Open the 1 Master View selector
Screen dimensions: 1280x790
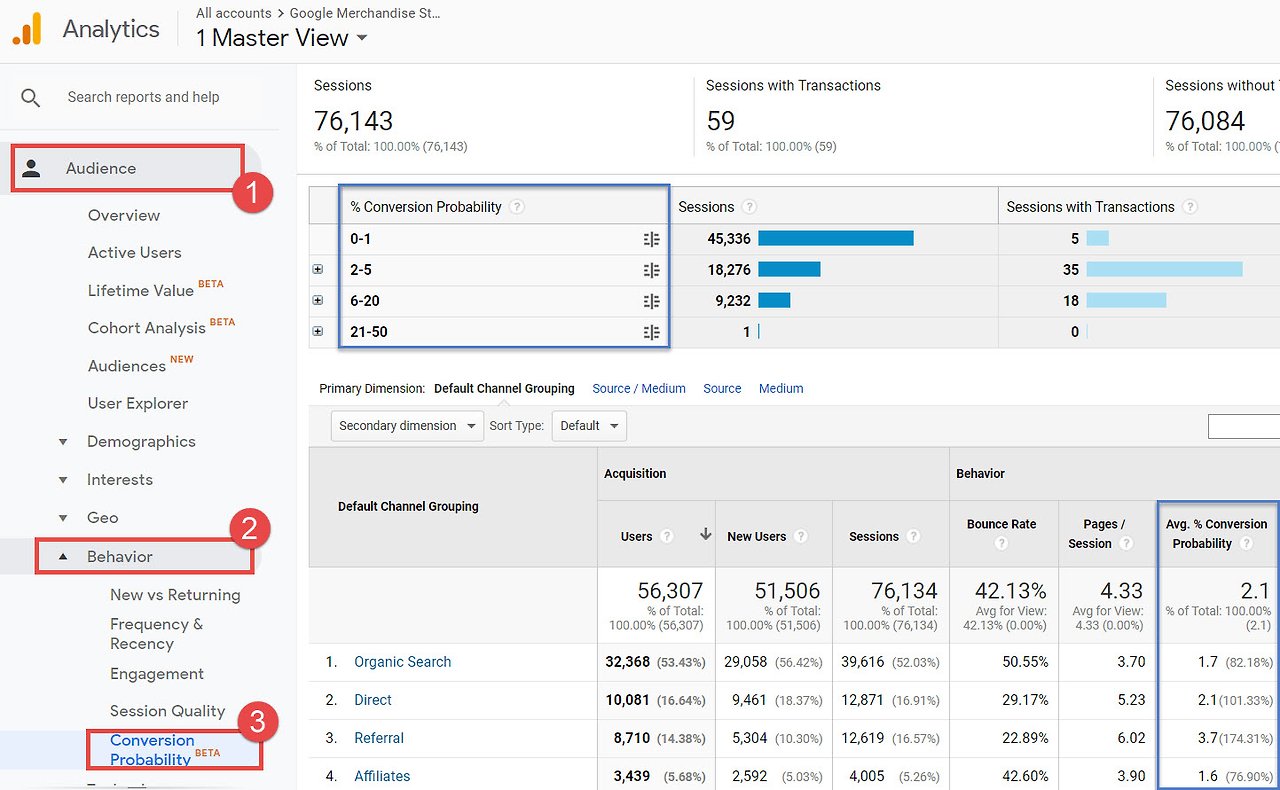pos(282,38)
